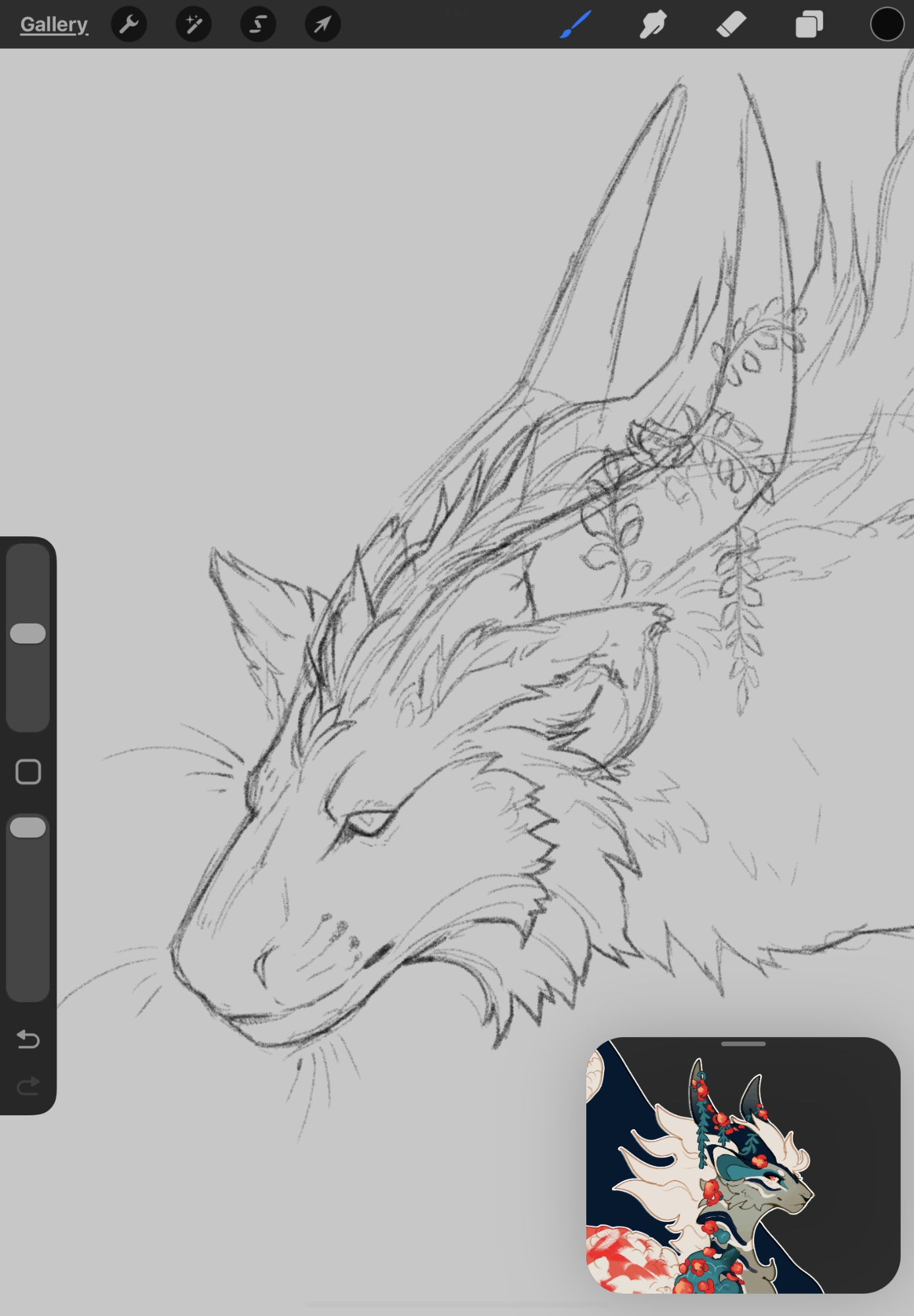Activate the Transform arrow tool
Image resolution: width=914 pixels, height=1316 pixels.
coord(322,25)
